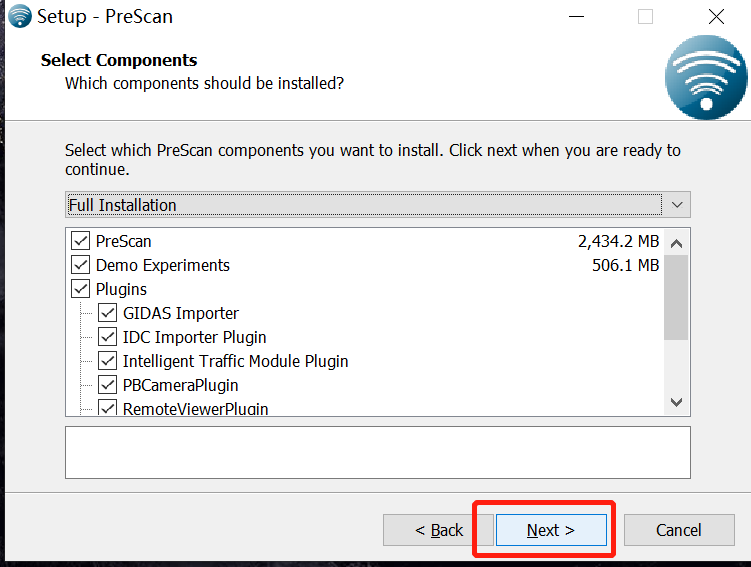This screenshot has height=567, width=751.
Task: Click the empty component description box
Action: tap(378, 452)
